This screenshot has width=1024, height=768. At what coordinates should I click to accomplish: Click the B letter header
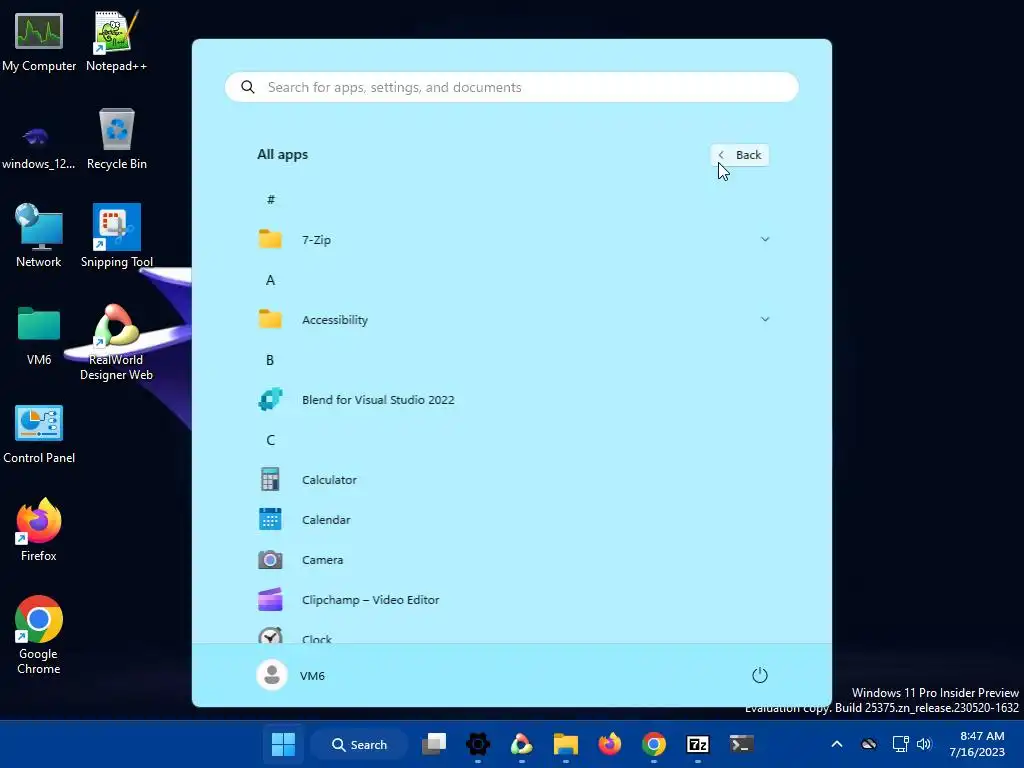tap(270, 360)
